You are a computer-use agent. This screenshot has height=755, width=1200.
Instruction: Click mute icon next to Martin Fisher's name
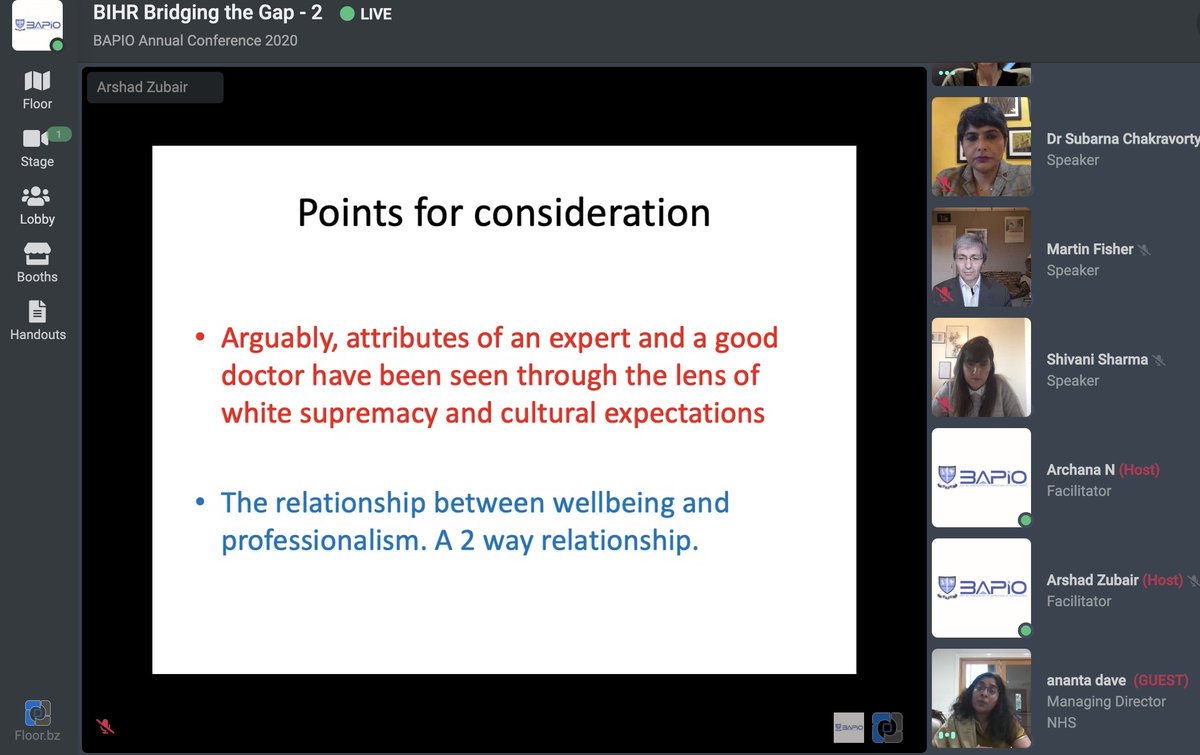[1144, 250]
